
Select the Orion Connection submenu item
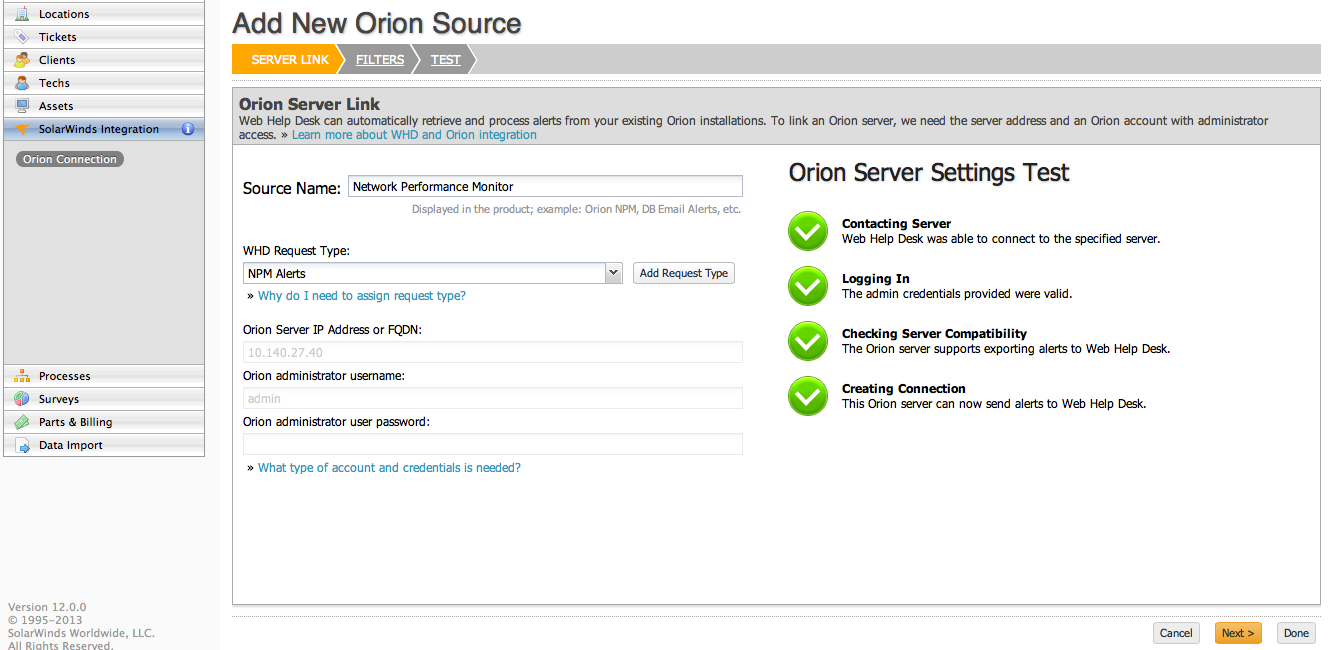[70, 159]
